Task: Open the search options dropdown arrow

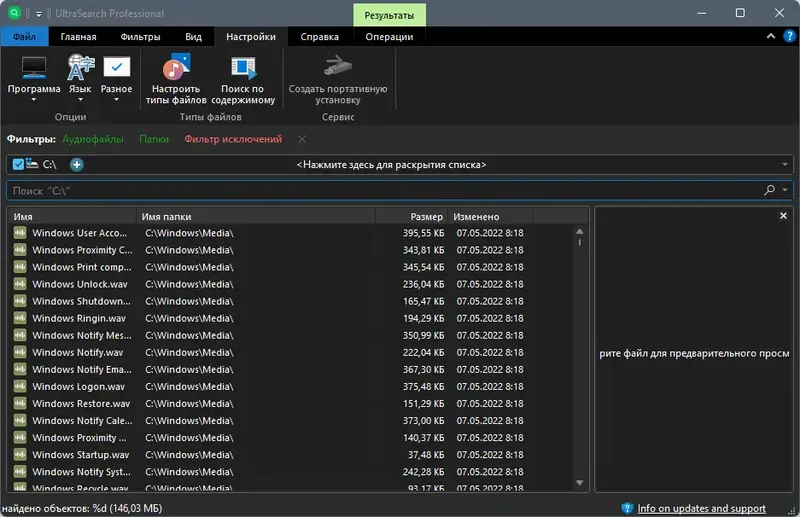Action: (785, 190)
